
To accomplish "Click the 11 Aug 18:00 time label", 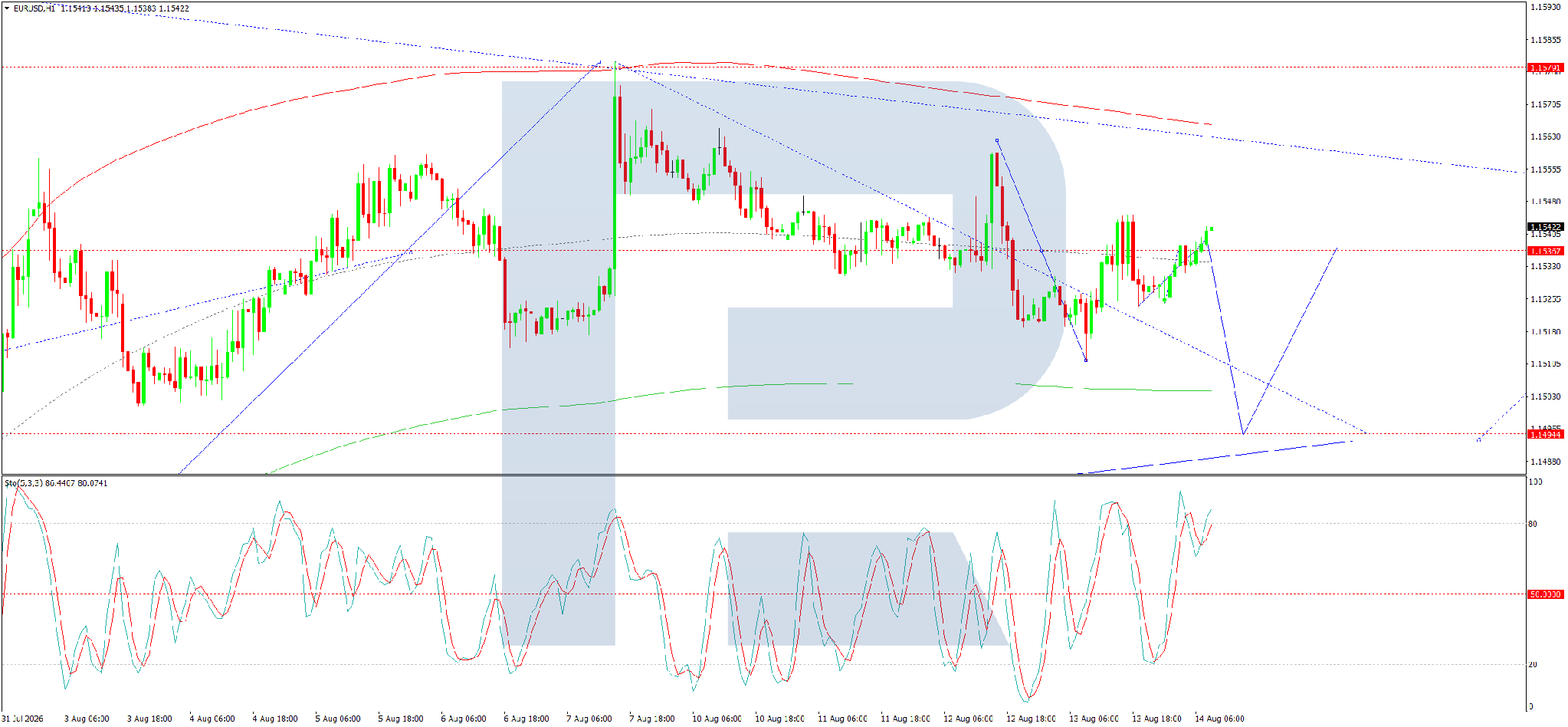I will tap(906, 719).
